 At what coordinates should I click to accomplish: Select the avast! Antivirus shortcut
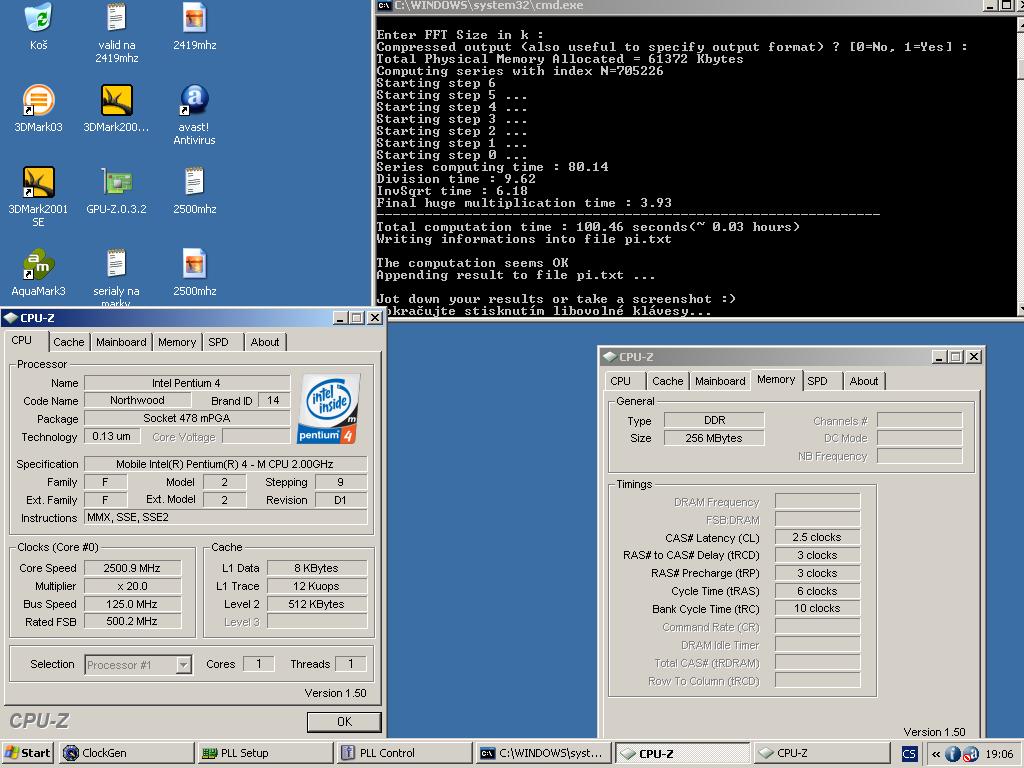(195, 101)
